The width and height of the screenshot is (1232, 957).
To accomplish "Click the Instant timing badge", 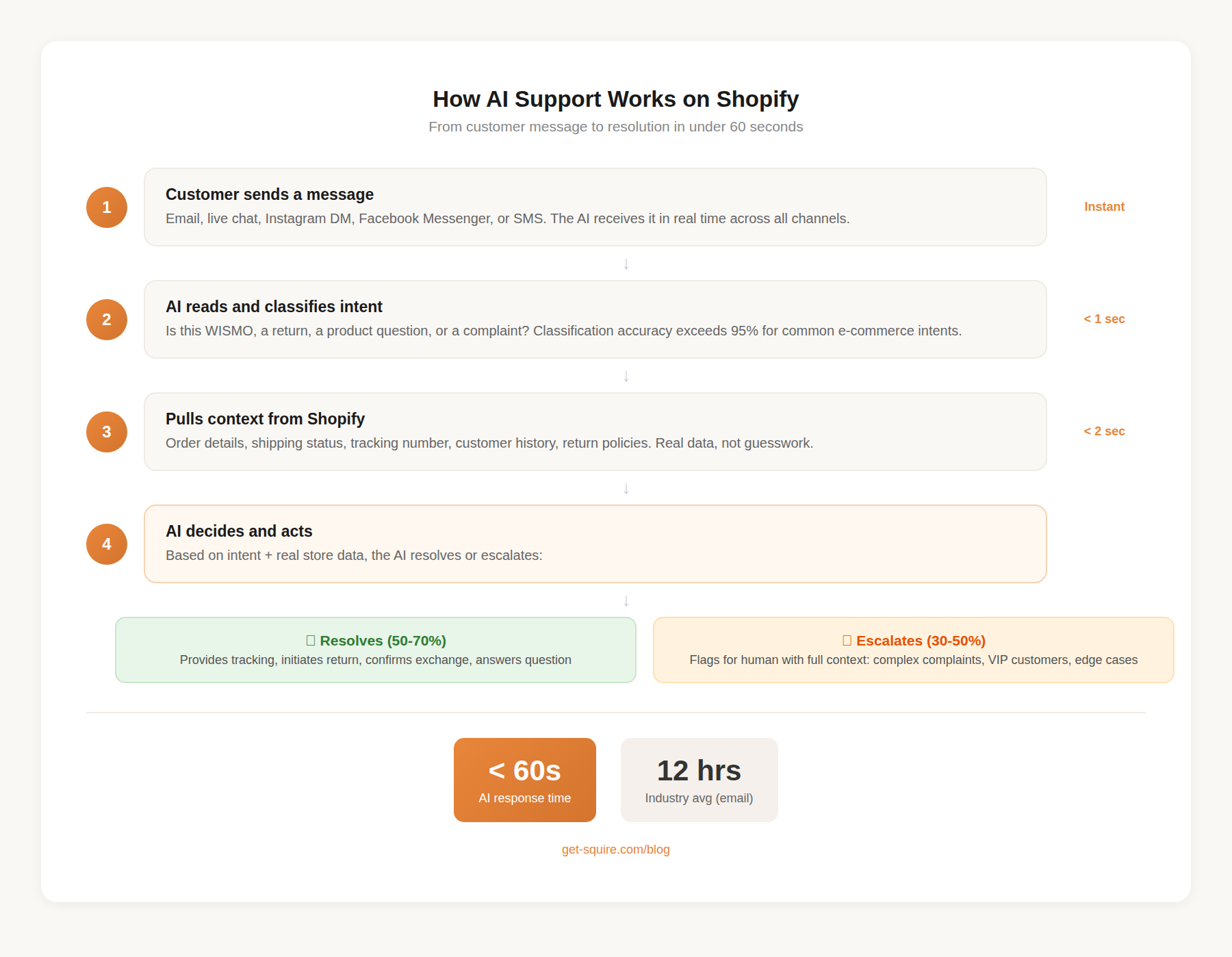I will tap(1103, 206).
